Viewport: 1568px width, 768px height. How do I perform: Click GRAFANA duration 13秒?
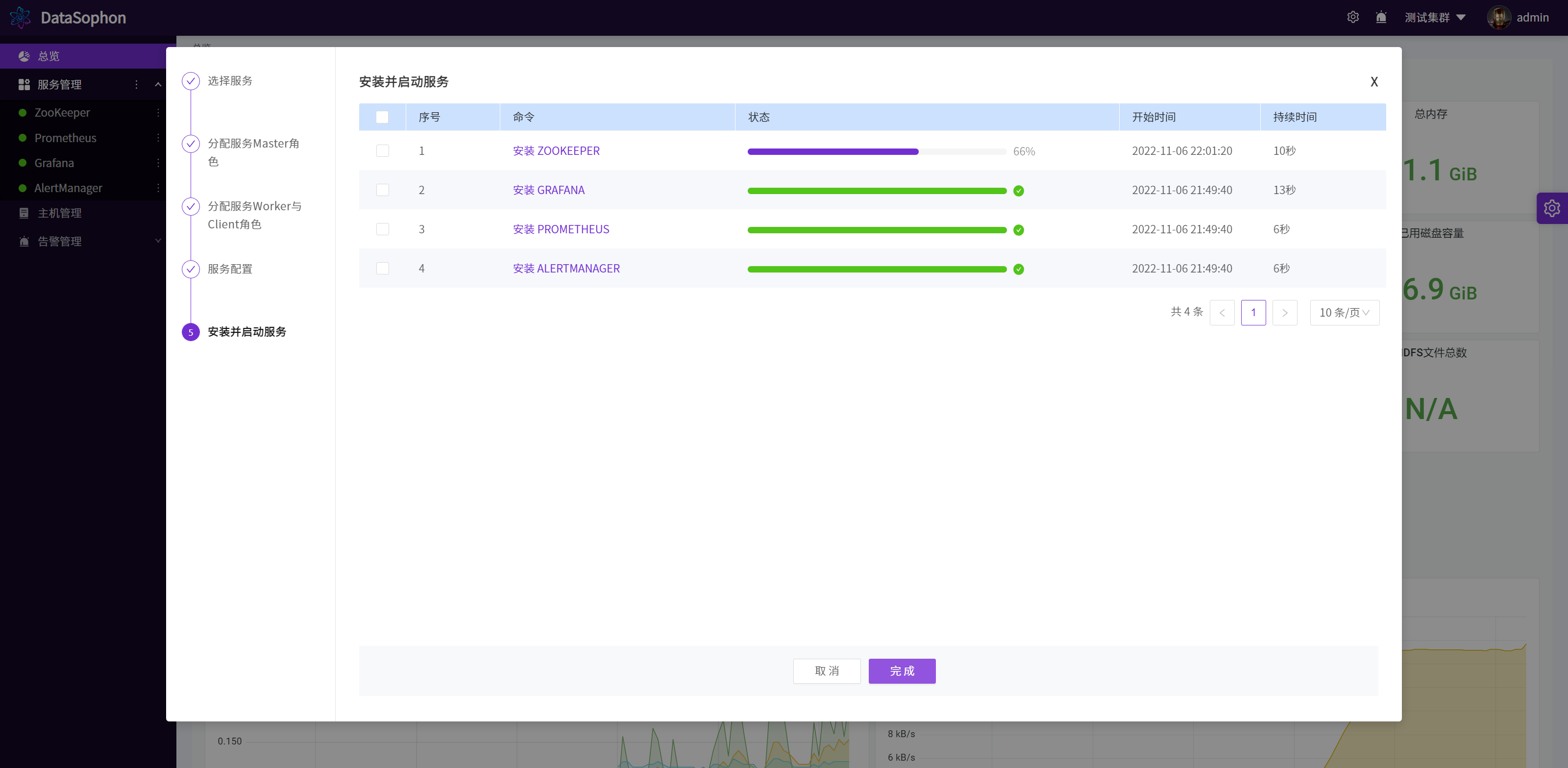click(x=1284, y=190)
